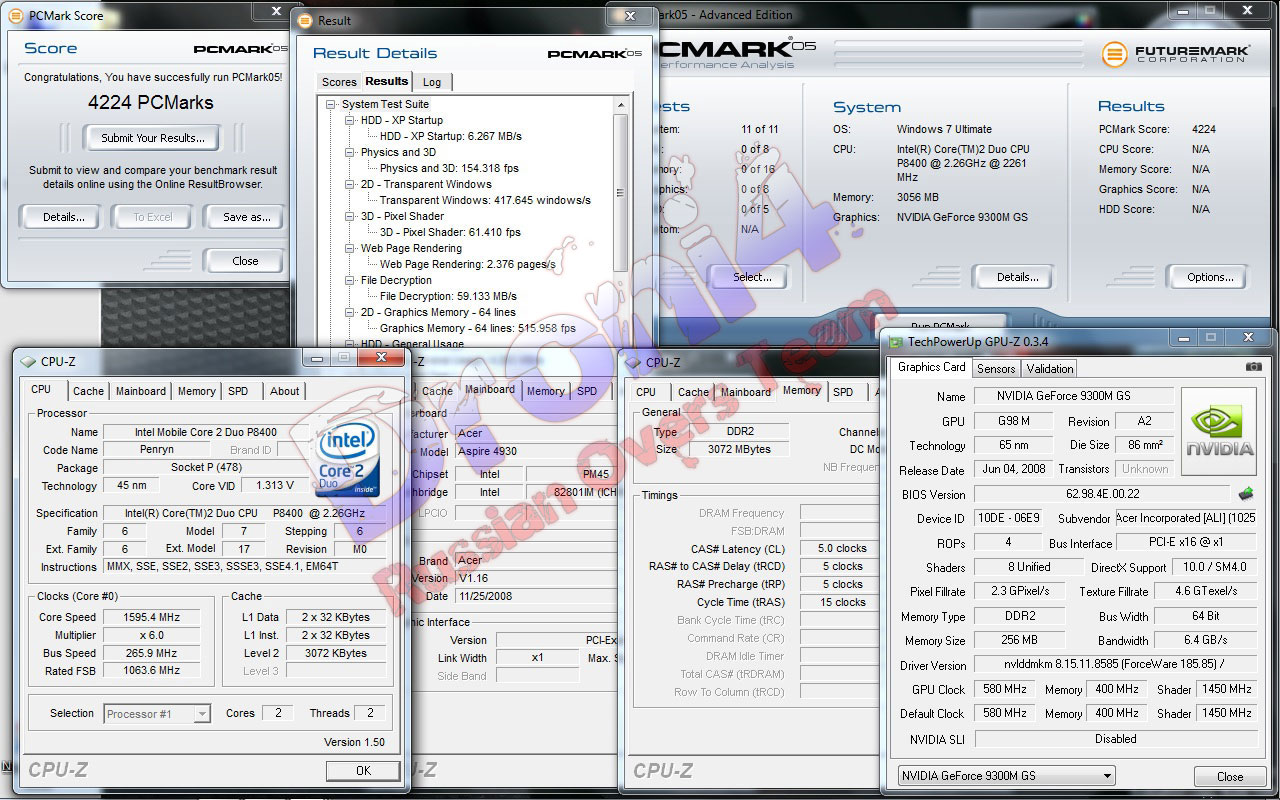Select 'Physics and 3D: 154.318 fps' result row
1280x800 pixels.
[x=449, y=168]
